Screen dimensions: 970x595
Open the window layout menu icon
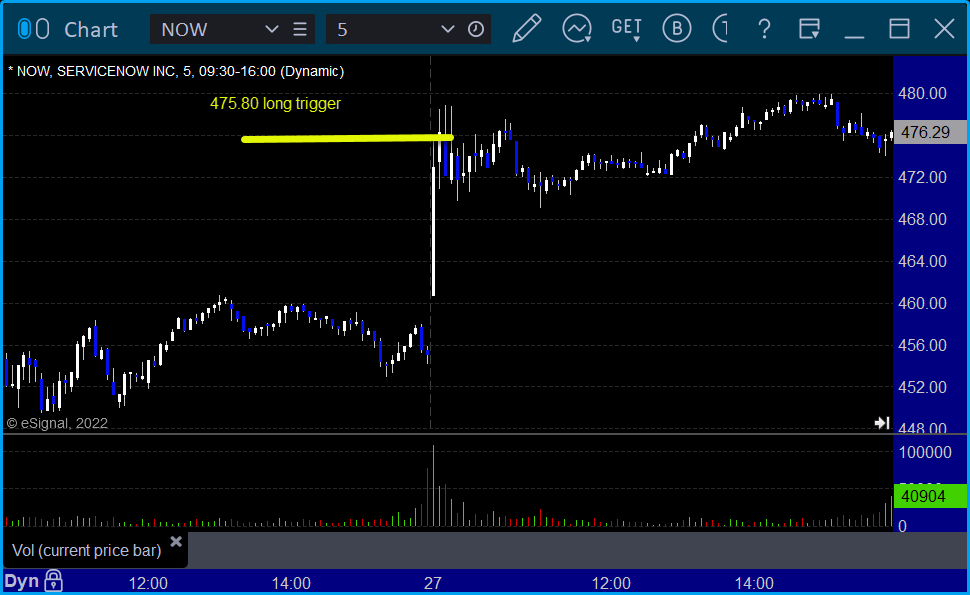point(809,28)
